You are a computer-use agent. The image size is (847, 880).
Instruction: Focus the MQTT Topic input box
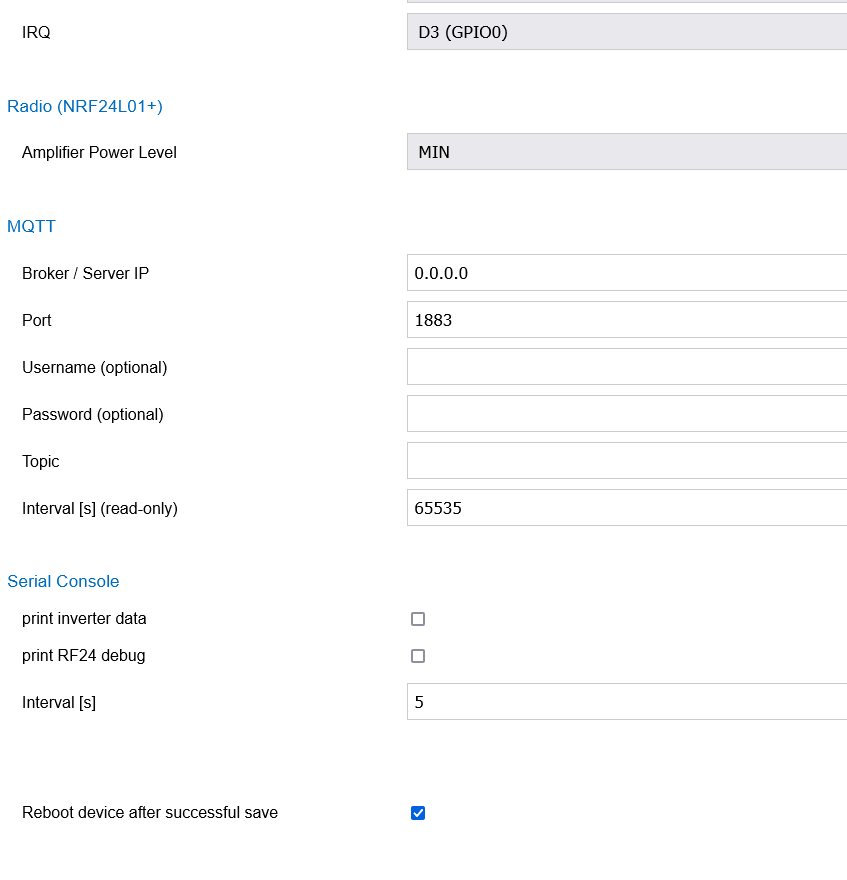(626, 461)
